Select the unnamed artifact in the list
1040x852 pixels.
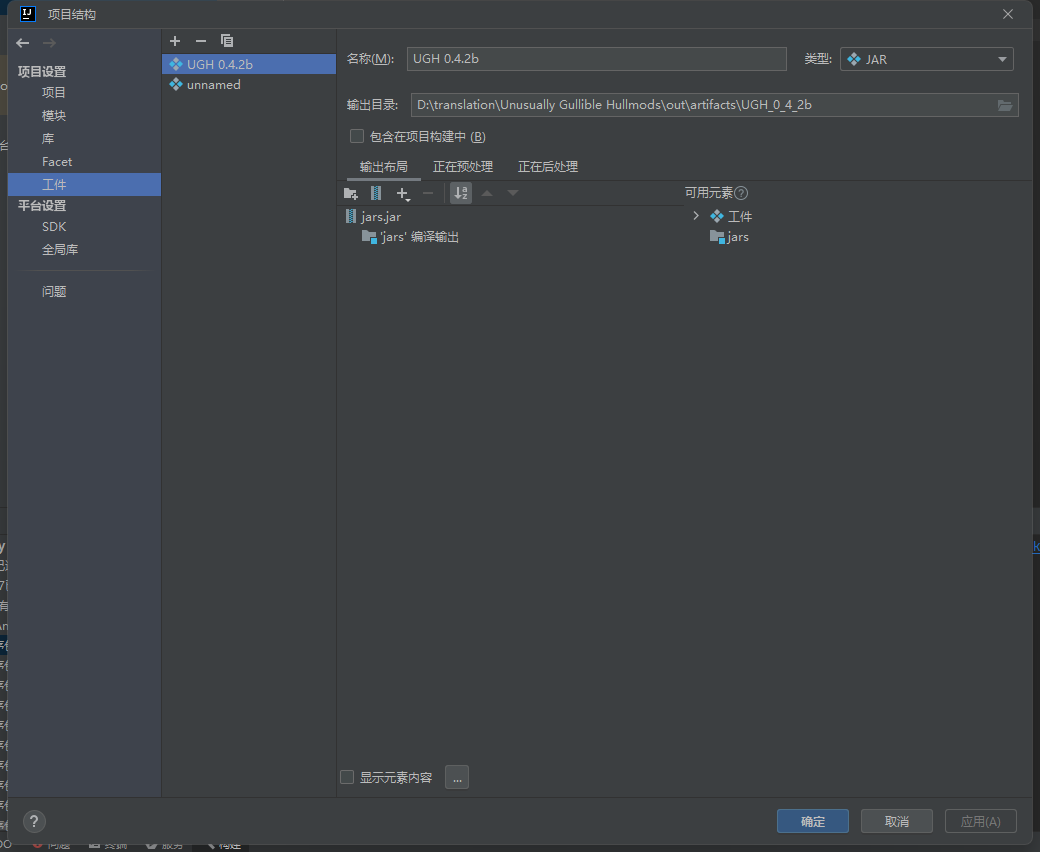tap(213, 85)
